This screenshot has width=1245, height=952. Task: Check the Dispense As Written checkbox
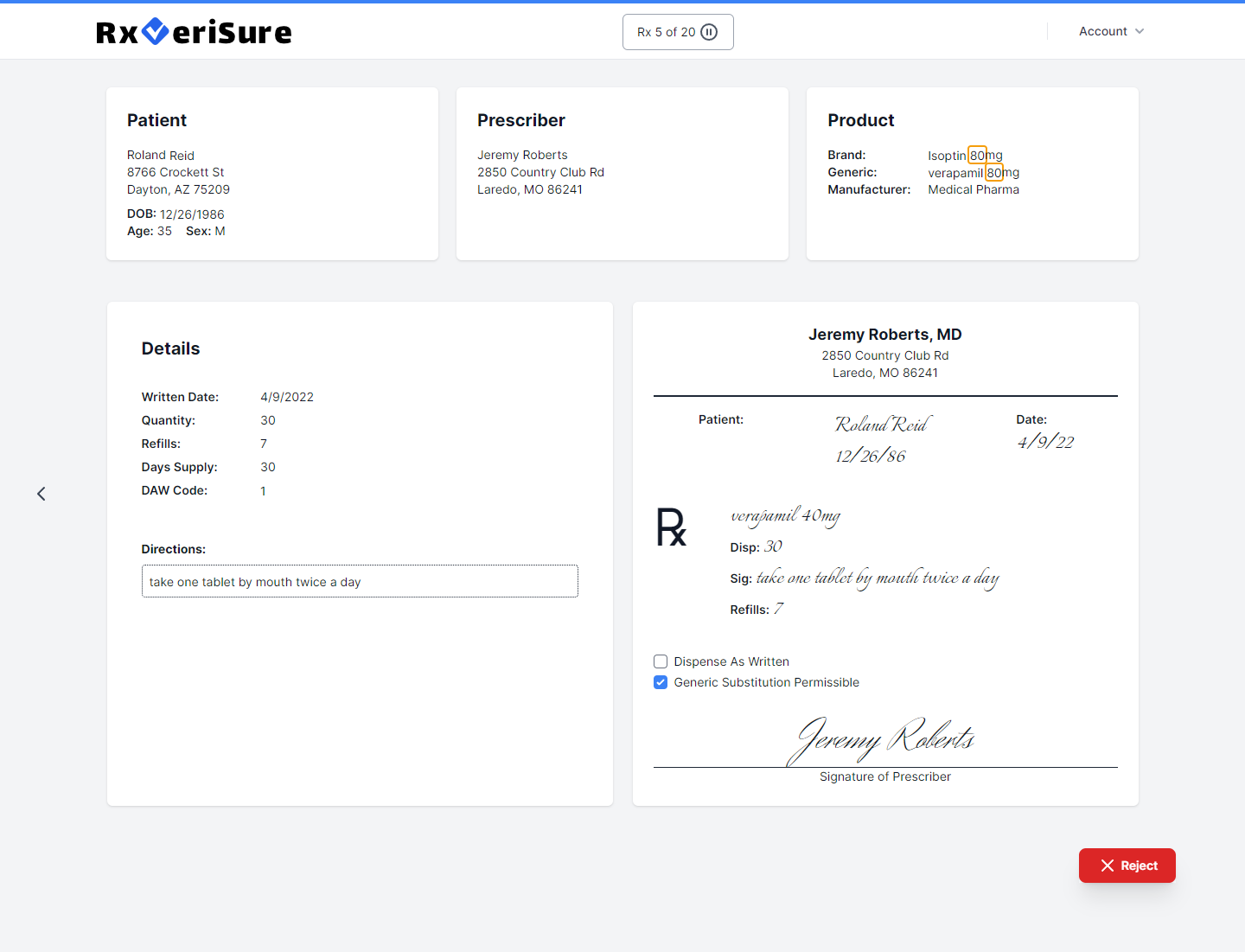click(661, 661)
